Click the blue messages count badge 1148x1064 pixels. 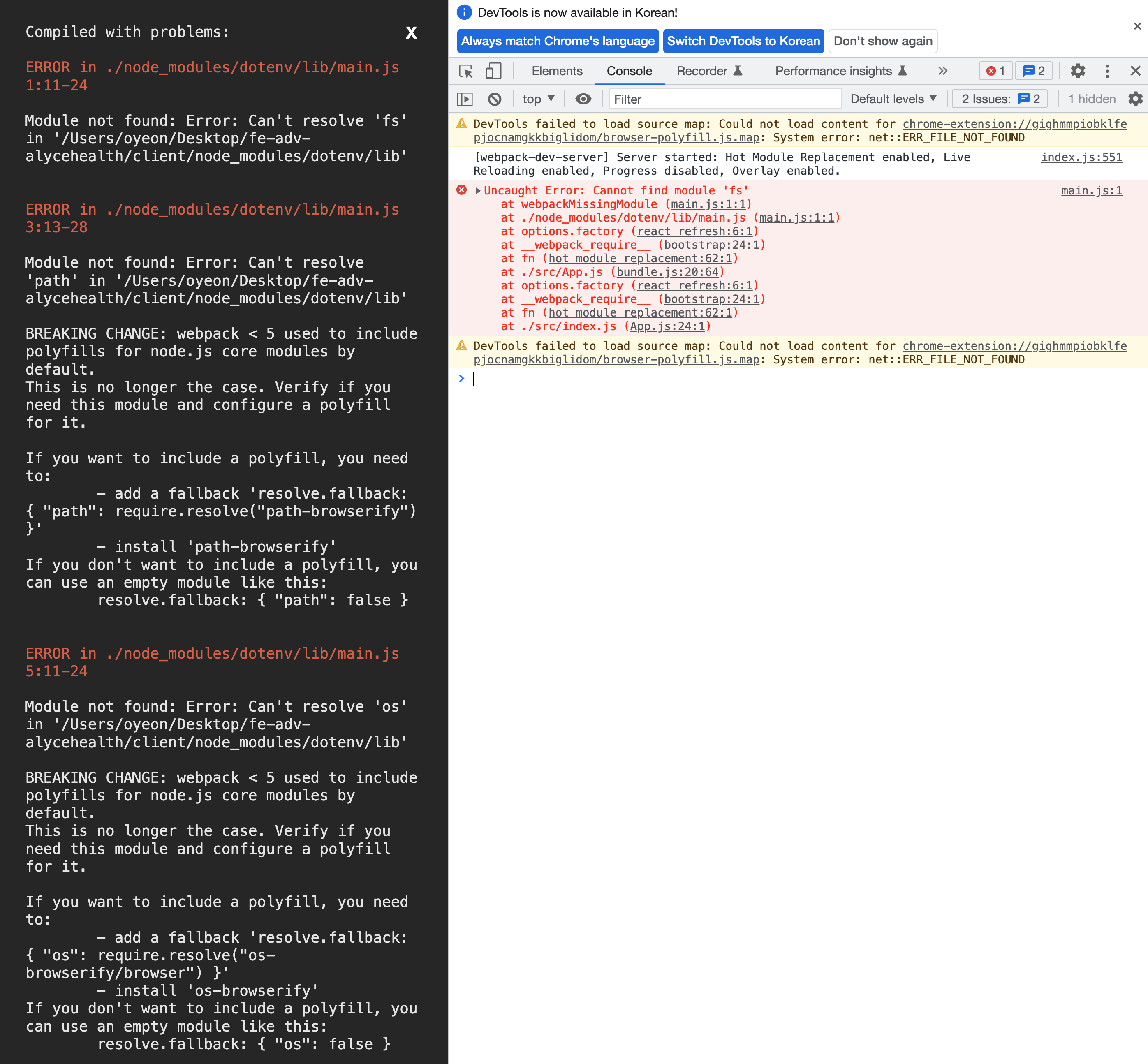pyautogui.click(x=1034, y=71)
